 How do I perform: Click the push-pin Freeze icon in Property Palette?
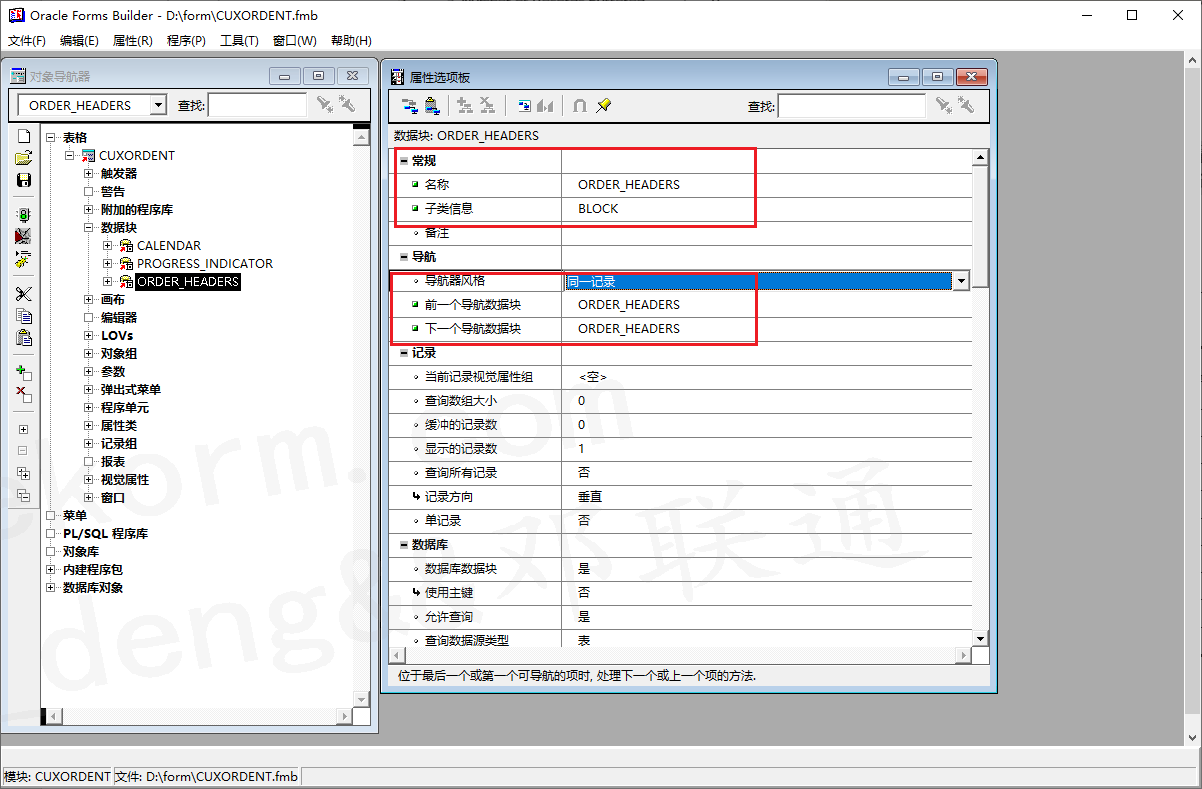(603, 105)
